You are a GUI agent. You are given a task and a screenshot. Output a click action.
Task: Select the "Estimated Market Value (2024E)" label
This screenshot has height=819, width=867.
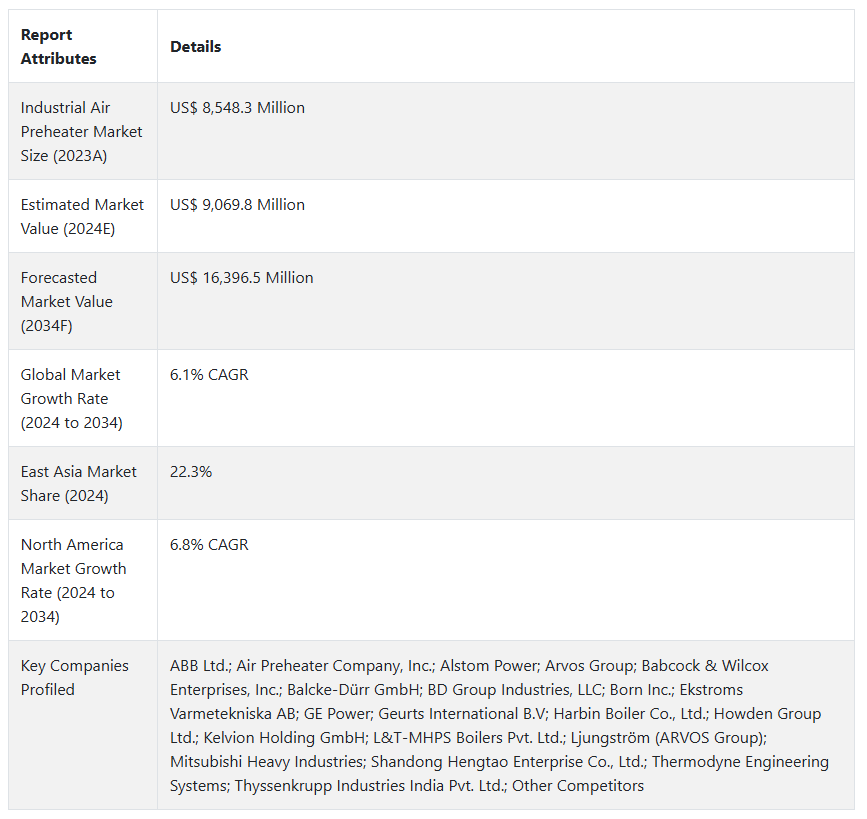click(82, 216)
